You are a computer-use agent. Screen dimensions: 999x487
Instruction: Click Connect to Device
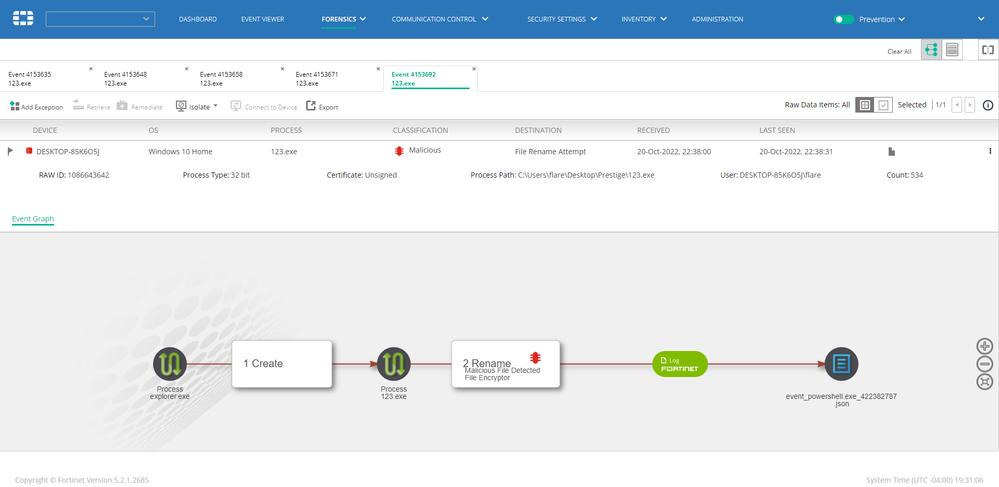pos(264,106)
